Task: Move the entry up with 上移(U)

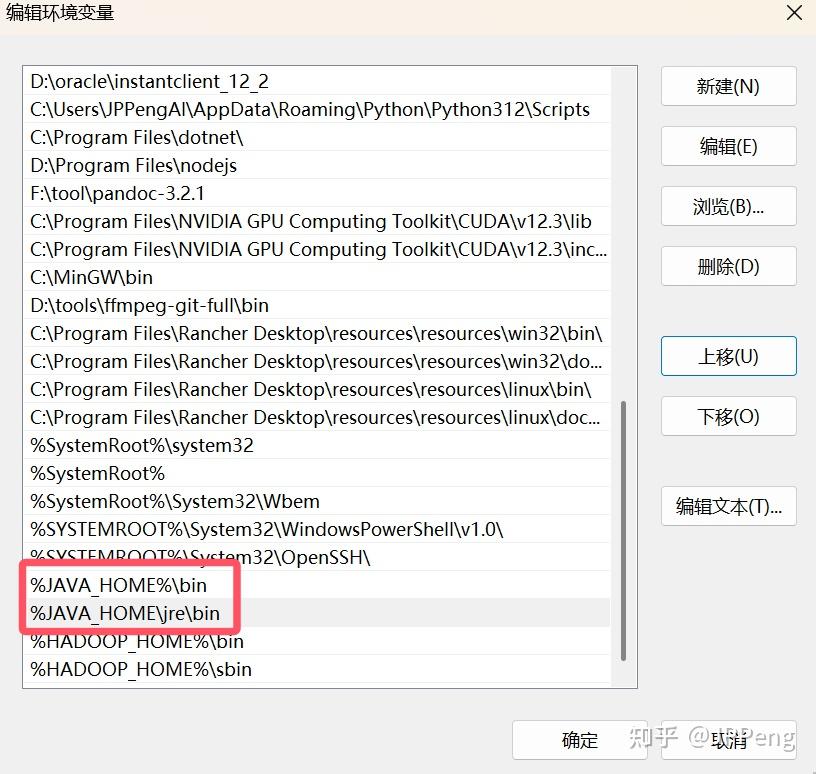Action: [728, 356]
